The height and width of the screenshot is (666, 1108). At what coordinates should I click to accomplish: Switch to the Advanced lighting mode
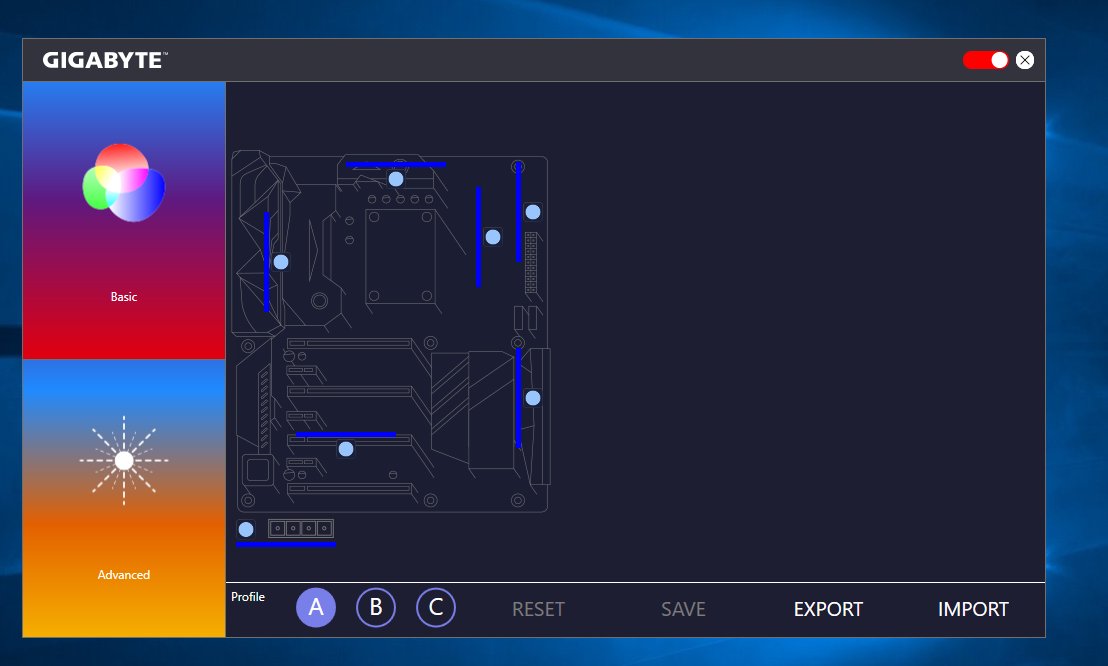[124, 497]
